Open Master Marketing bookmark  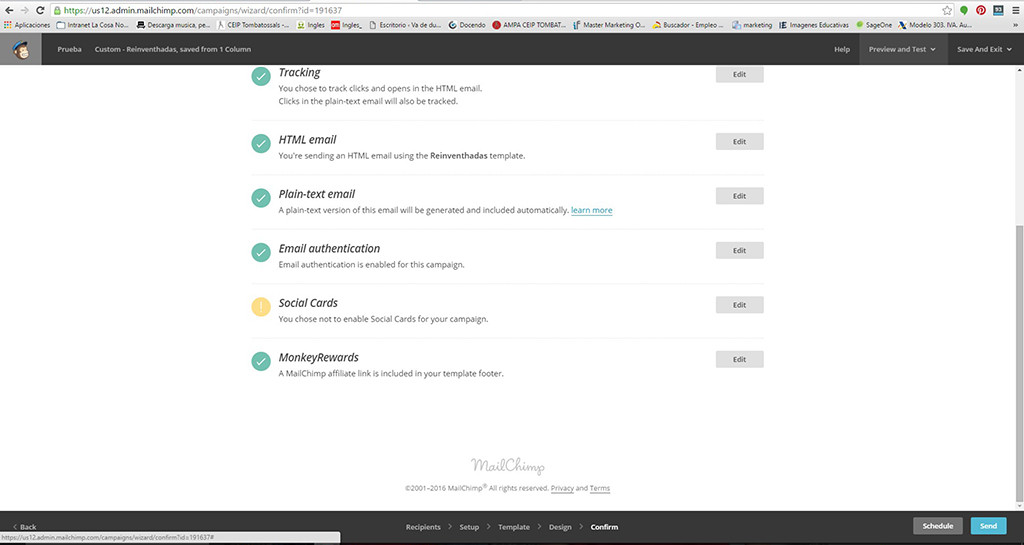point(609,25)
